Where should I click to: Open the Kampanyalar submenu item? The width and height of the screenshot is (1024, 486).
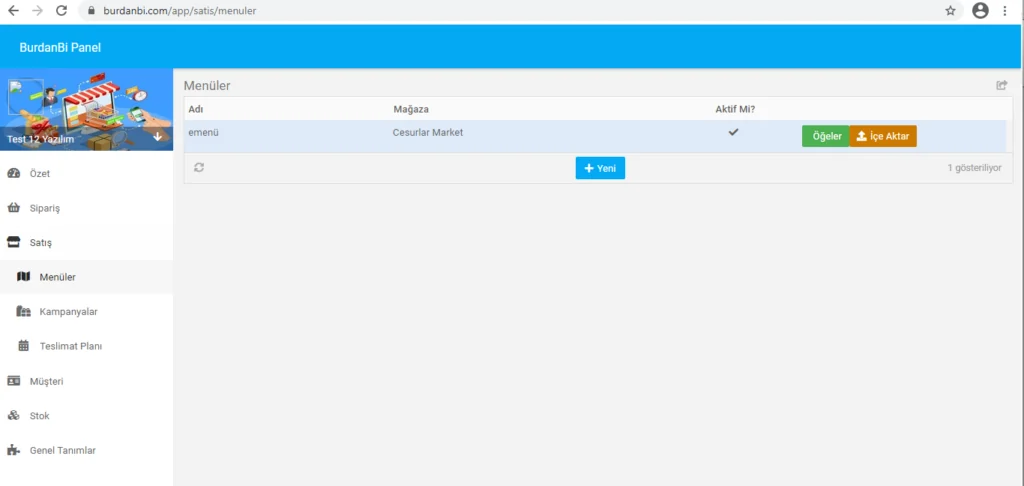coord(86,312)
